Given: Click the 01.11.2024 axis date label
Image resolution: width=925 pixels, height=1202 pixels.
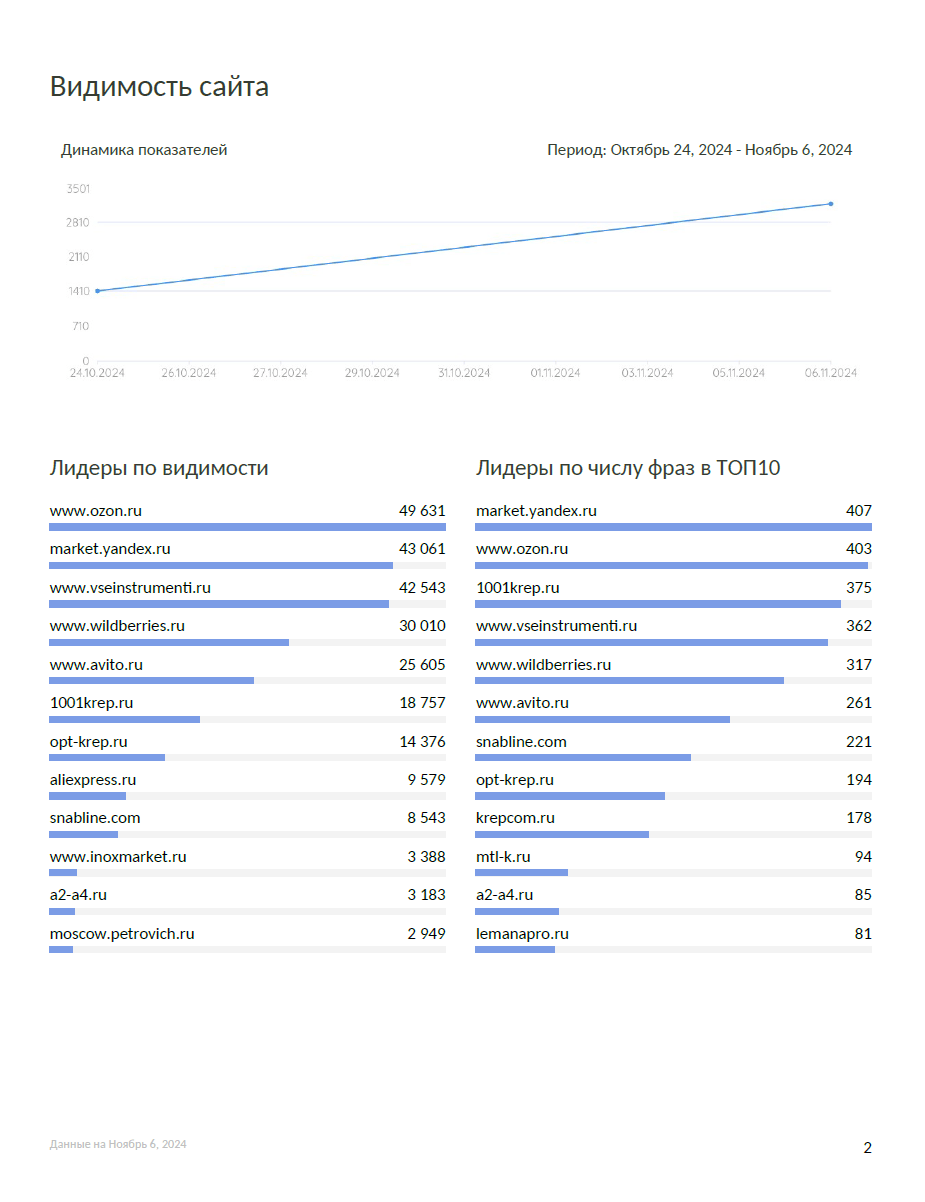Looking at the screenshot, I should coord(555,373).
